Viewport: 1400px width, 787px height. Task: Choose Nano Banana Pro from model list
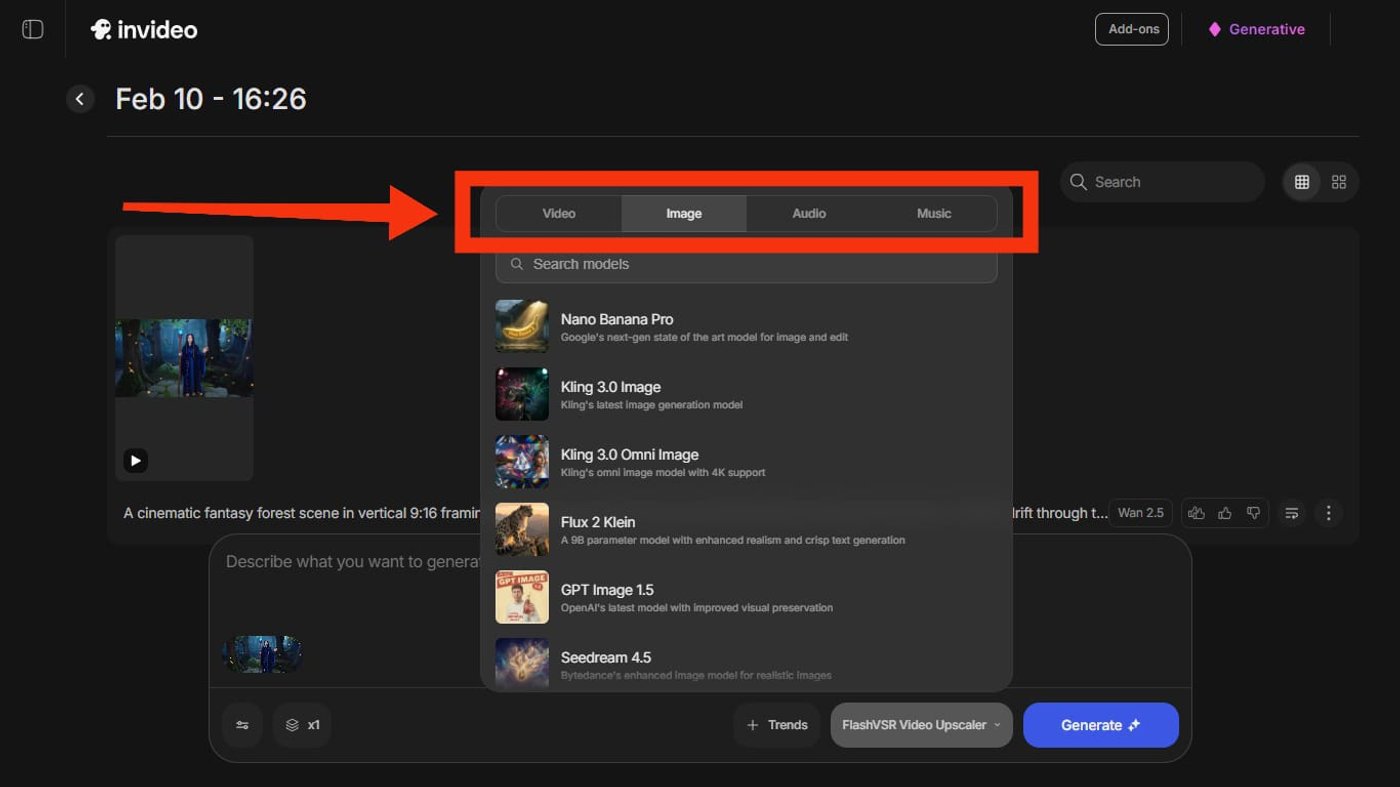pos(617,326)
